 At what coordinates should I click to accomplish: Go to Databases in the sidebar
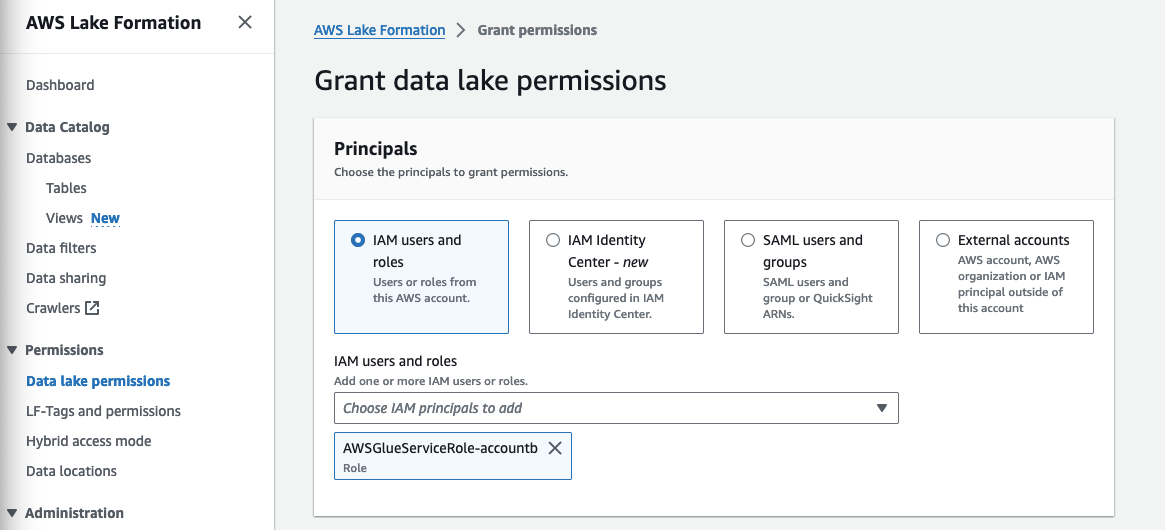tap(58, 158)
